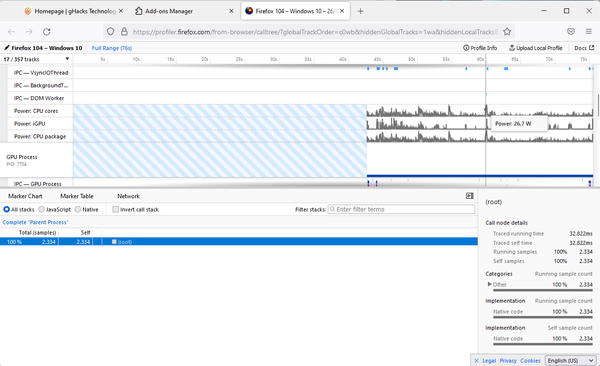Image resolution: width=600 pixels, height=366 pixels.
Task: Open a new tab with plus button
Action: (x=360, y=11)
